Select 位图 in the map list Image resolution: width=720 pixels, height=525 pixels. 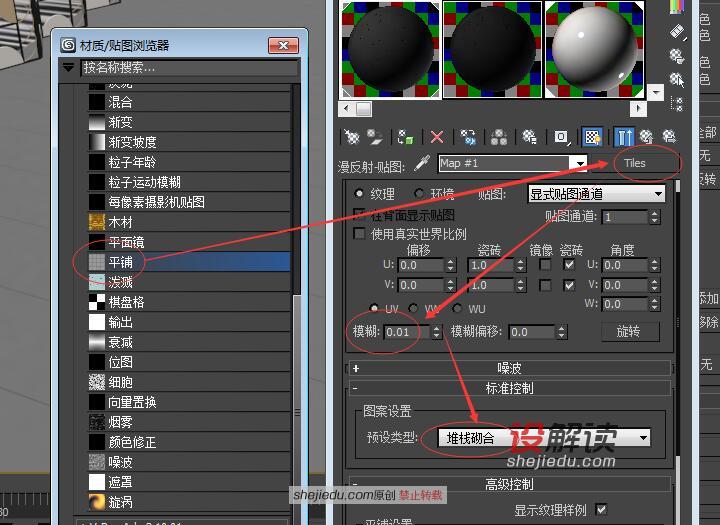(x=189, y=362)
